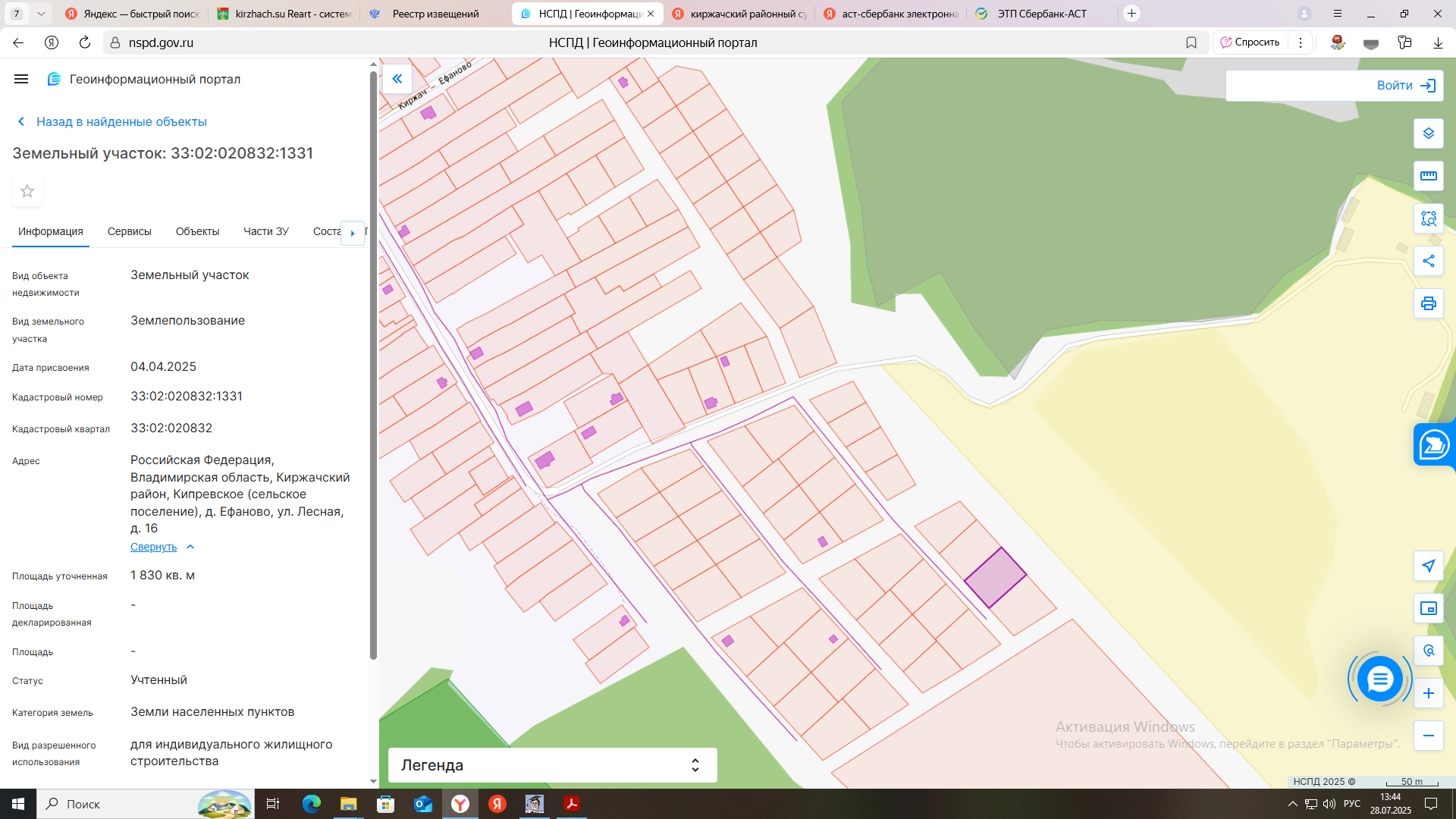Toggle the overview mini-map button
The image size is (1456, 819).
click(1428, 608)
